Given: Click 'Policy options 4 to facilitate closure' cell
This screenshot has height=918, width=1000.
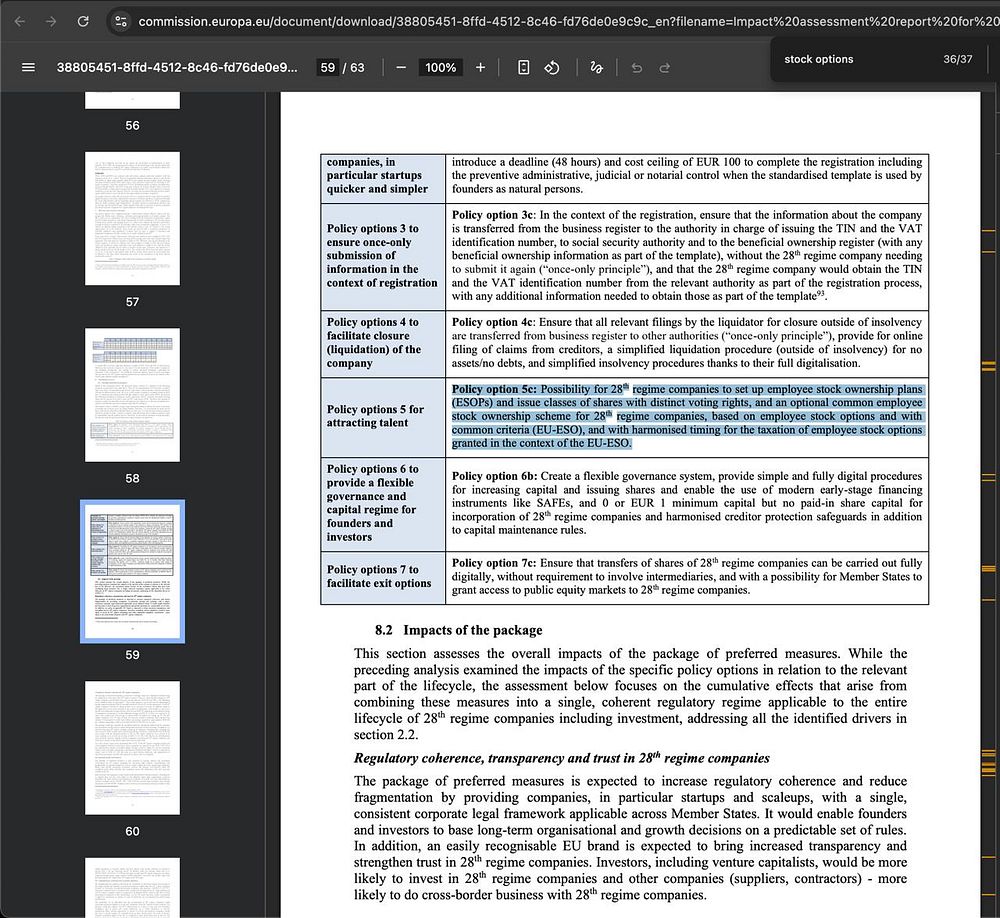Looking at the screenshot, I should (x=383, y=343).
